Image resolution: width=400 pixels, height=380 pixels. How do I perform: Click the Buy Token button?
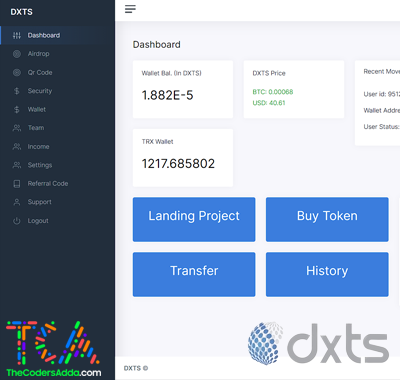[x=327, y=219]
